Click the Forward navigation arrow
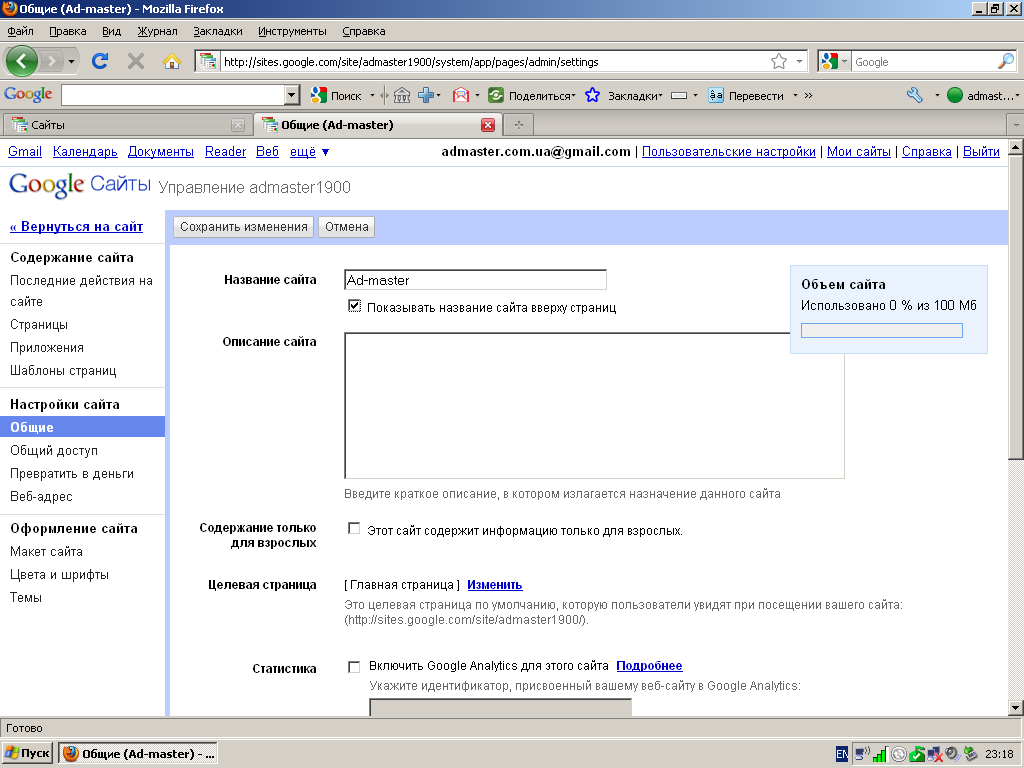 coord(52,61)
